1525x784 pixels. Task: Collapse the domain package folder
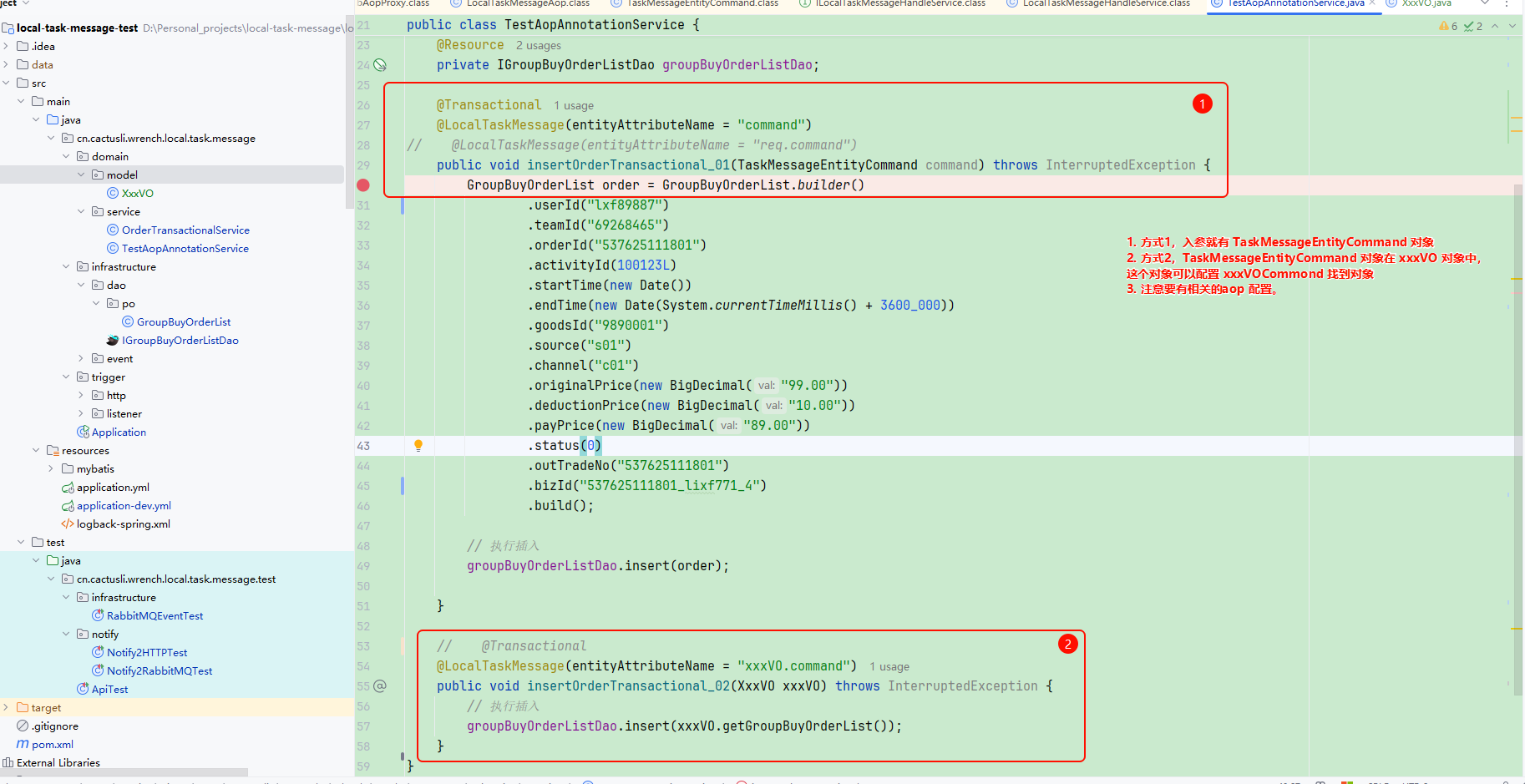[x=66, y=157]
